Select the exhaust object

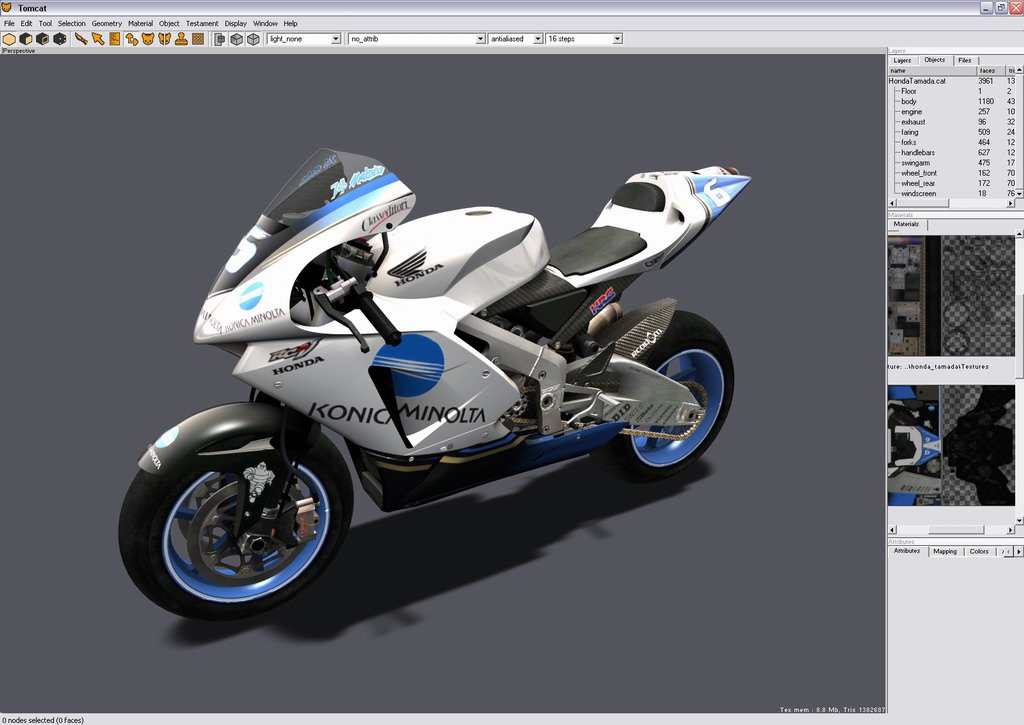click(913, 122)
